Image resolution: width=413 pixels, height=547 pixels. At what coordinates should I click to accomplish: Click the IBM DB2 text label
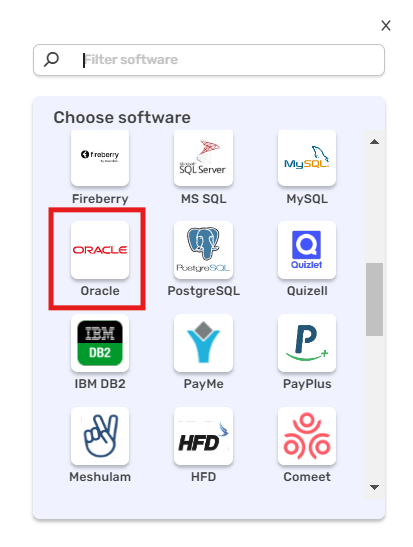[x=100, y=384]
